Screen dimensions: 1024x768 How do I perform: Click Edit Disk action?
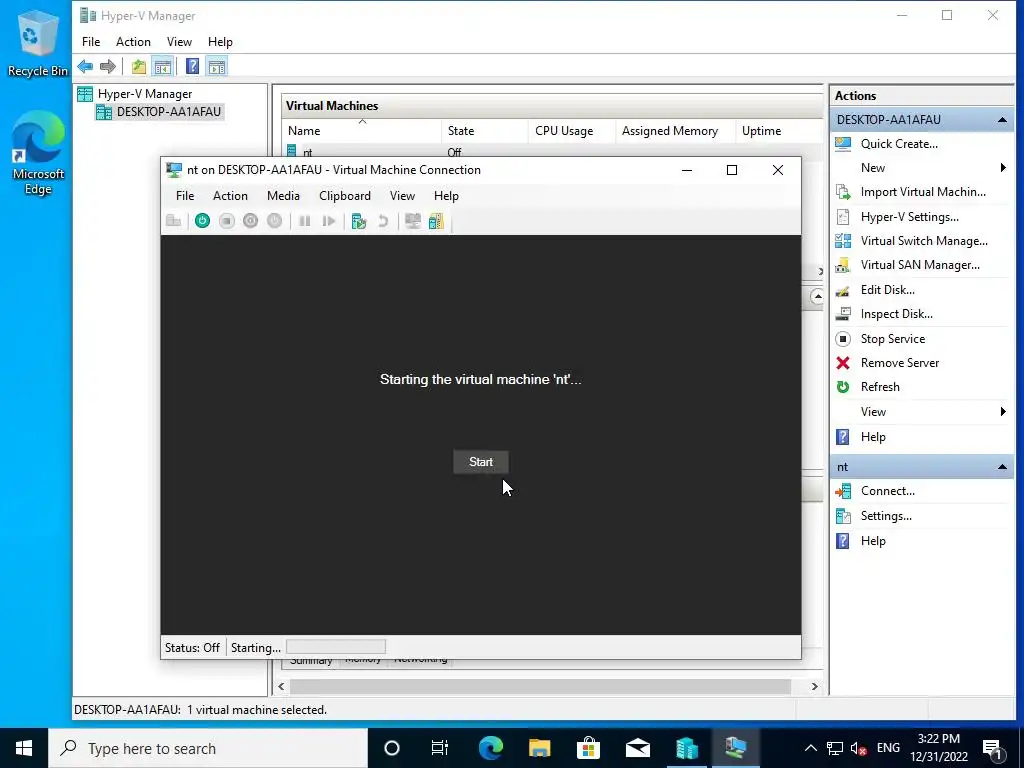coord(887,290)
